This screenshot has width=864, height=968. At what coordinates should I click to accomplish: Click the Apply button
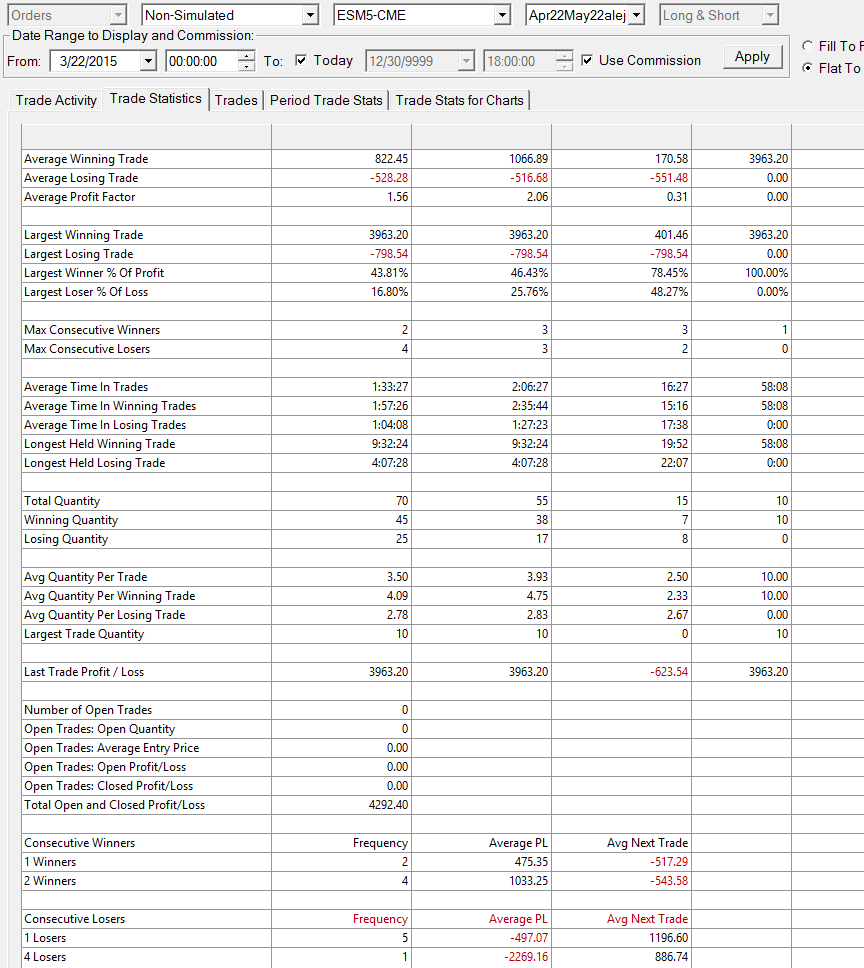click(752, 57)
